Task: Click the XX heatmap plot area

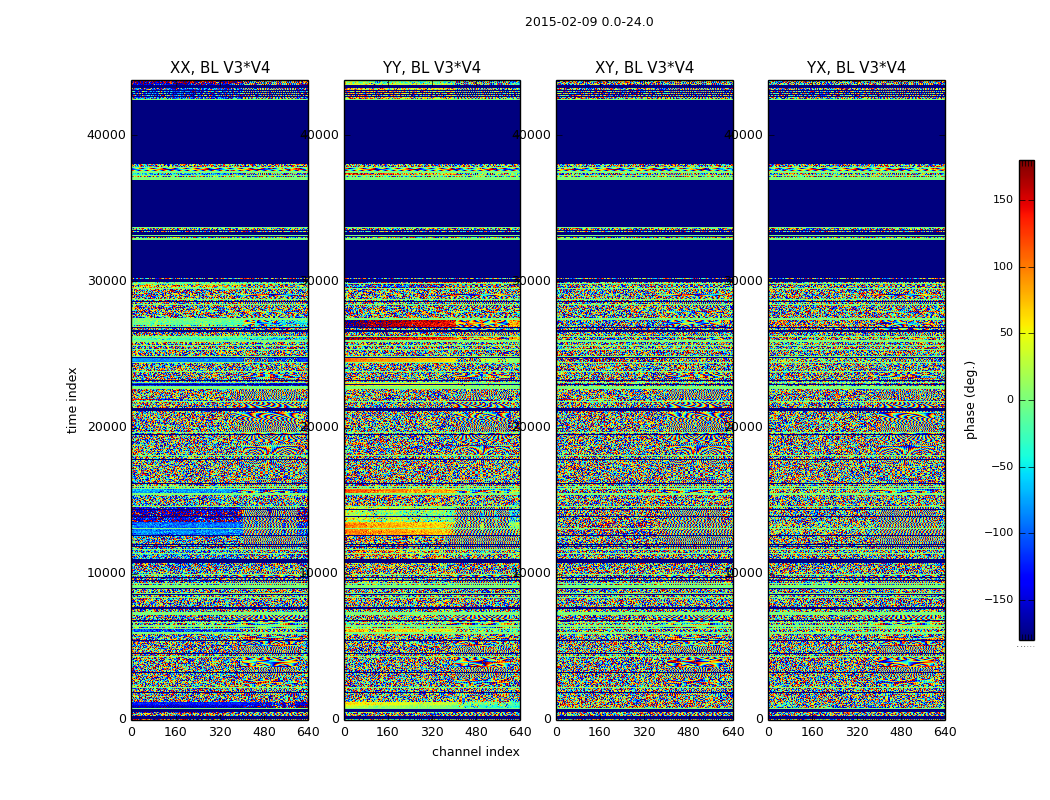Action: pyautogui.click(x=220, y=400)
